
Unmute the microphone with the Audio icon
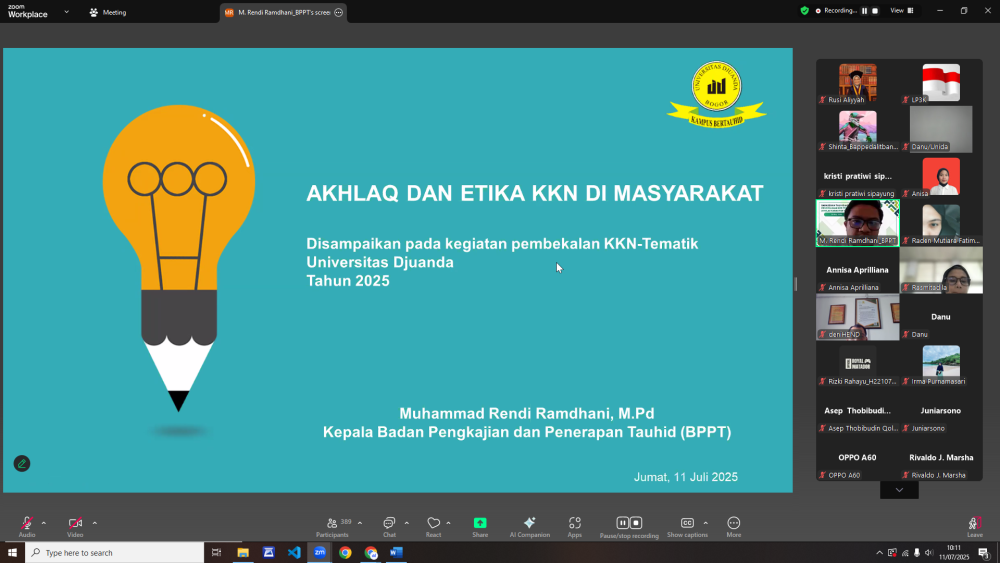click(x=27, y=523)
